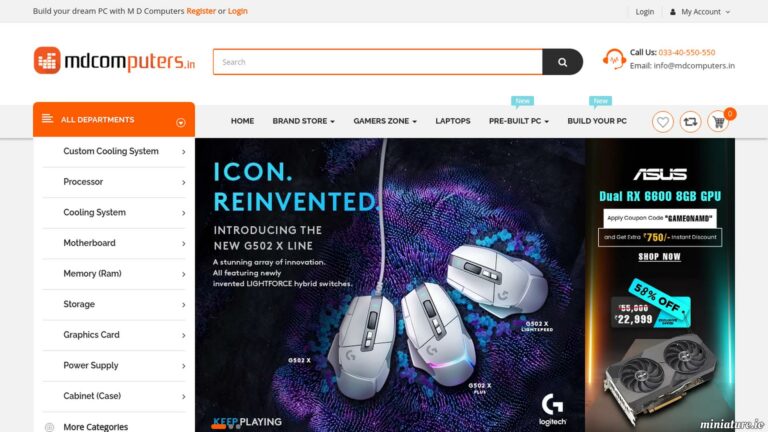This screenshot has height=432, width=768.
Task: Open the compare products icon
Action: pos(690,121)
